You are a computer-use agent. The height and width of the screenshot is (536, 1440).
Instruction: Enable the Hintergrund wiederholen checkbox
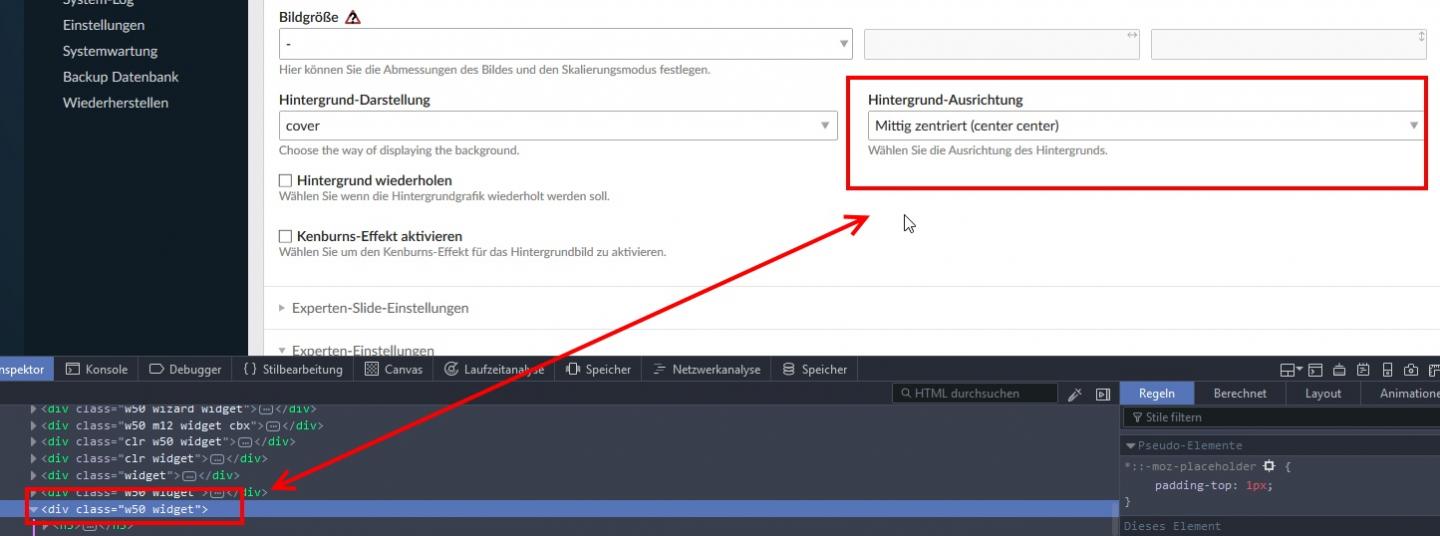(x=285, y=180)
